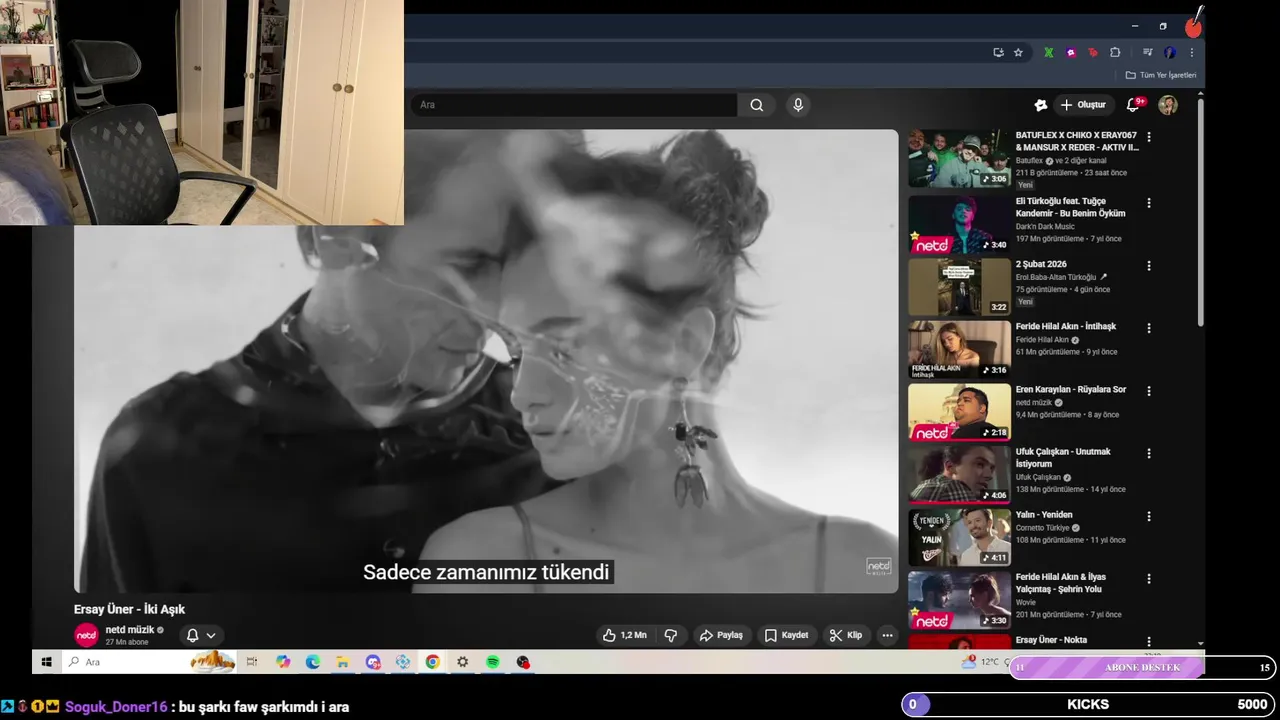Open options for Bu Benim Öyküm video
1280x720 pixels.
pyautogui.click(x=1148, y=203)
